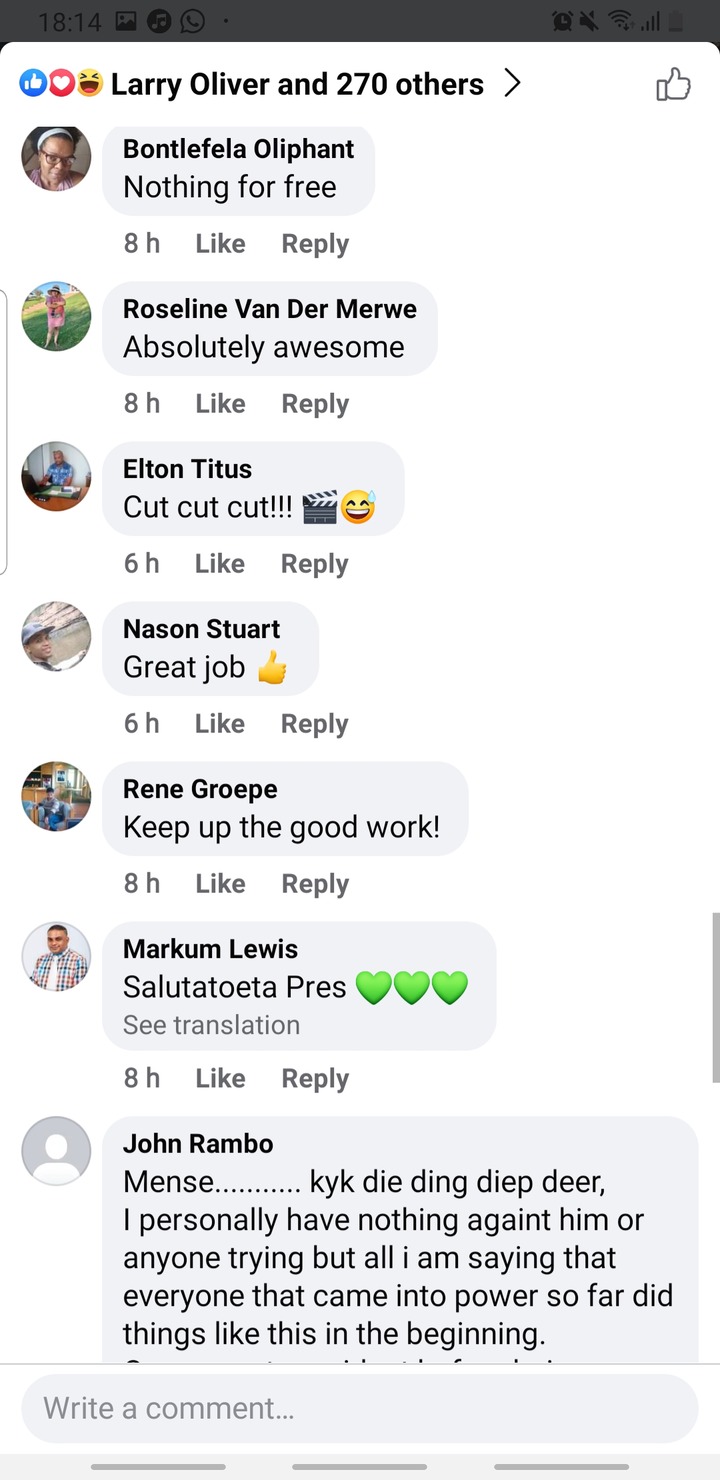Tap John Rambo's default avatar icon
This screenshot has height=1480, width=720.
56,1151
